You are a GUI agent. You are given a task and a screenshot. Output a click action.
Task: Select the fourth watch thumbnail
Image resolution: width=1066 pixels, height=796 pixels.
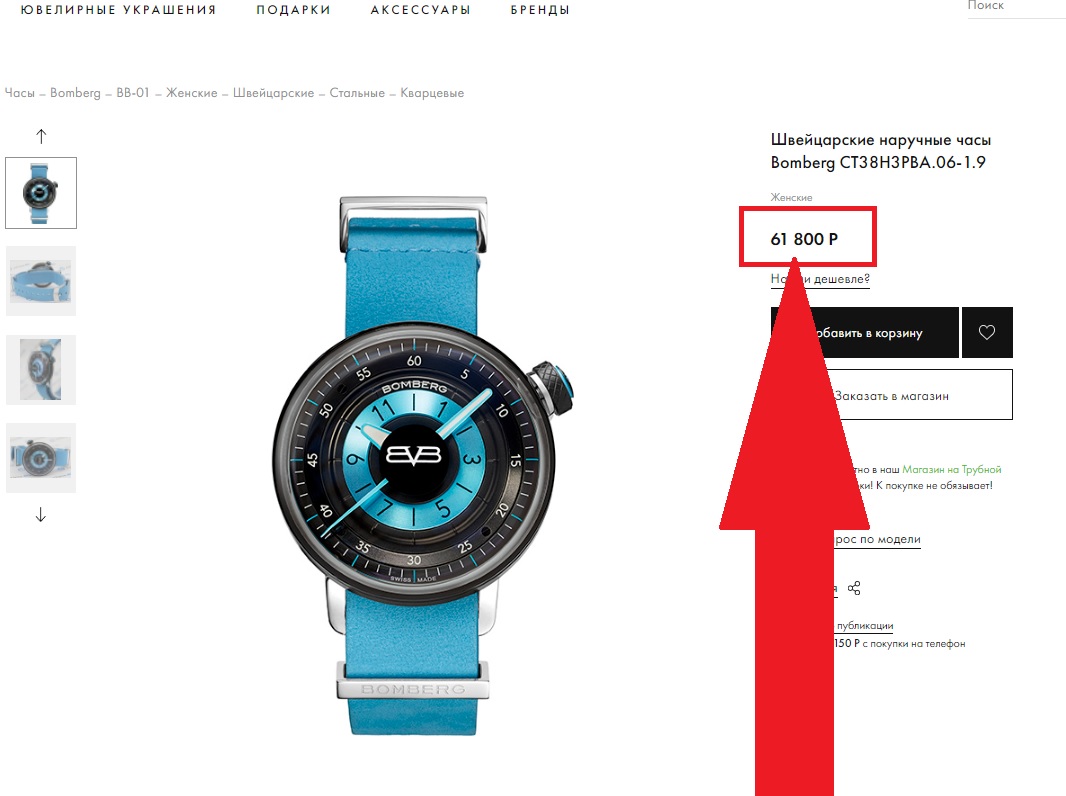pyautogui.click(x=41, y=457)
